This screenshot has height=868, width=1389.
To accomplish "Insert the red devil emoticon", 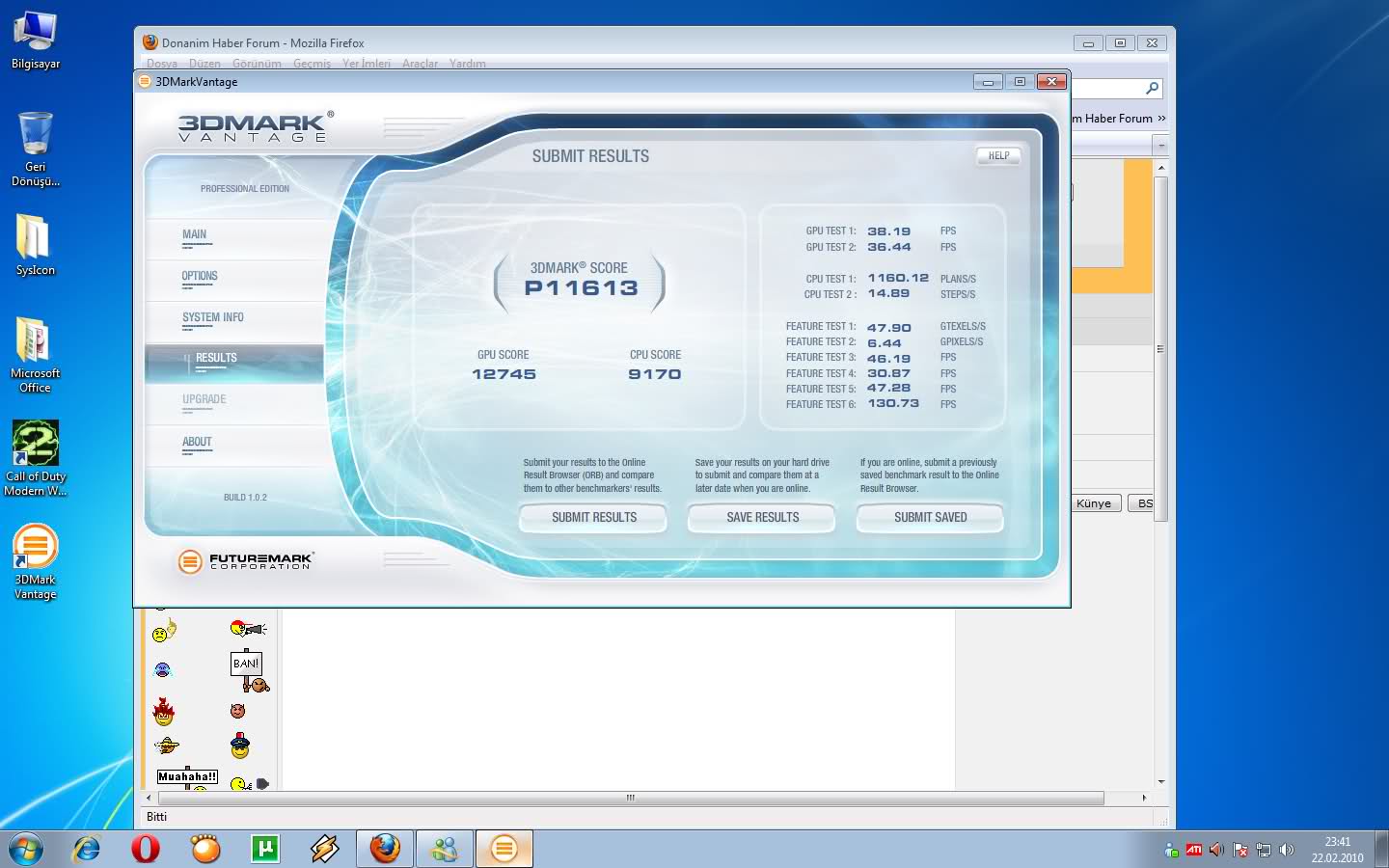I will (238, 711).
